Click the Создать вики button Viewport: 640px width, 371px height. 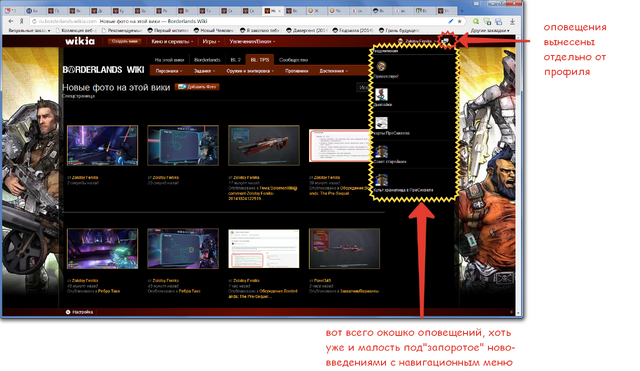click(124, 41)
